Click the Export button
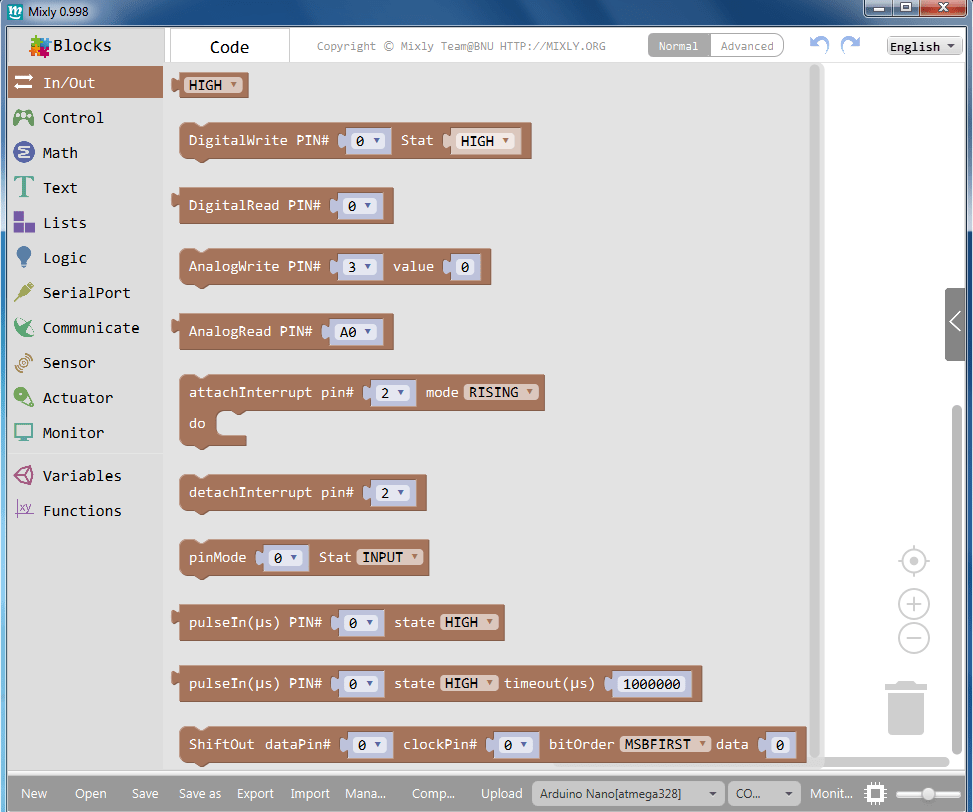973x812 pixels. point(255,793)
